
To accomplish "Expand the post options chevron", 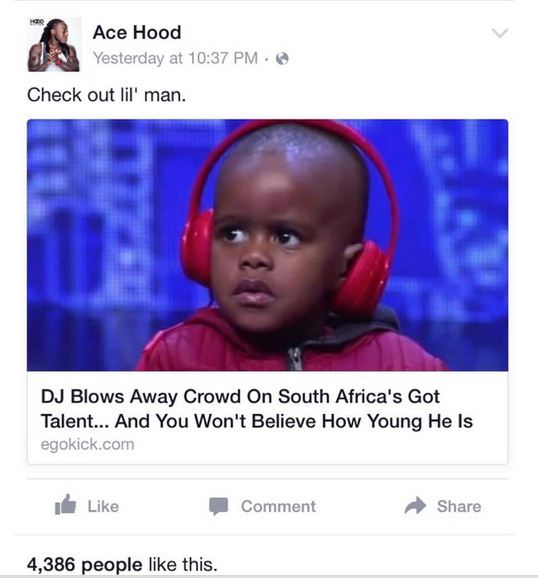I will [x=500, y=33].
